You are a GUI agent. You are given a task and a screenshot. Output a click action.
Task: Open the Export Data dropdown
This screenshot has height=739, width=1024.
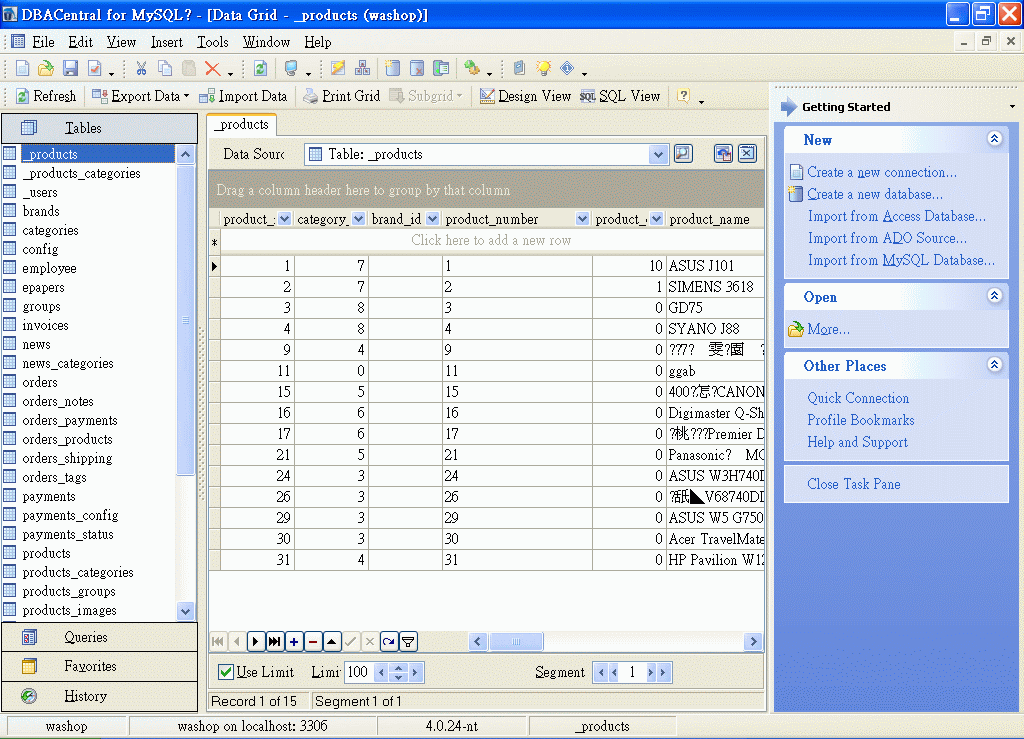[186, 96]
